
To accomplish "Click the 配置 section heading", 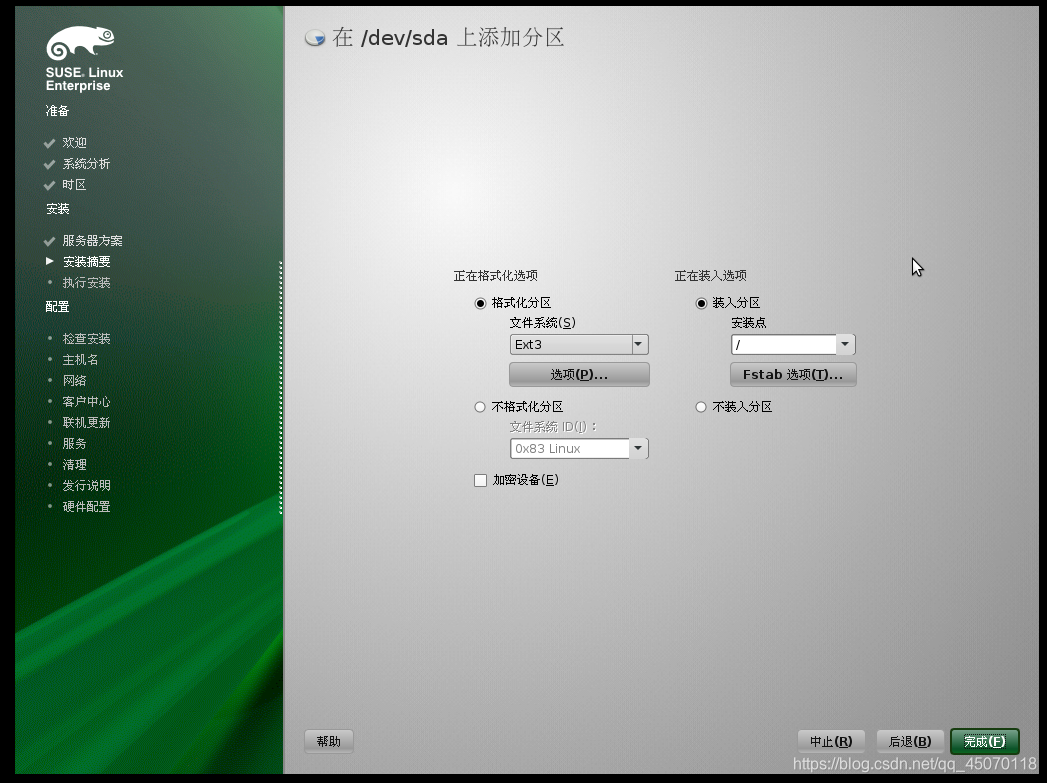I will (x=57, y=307).
